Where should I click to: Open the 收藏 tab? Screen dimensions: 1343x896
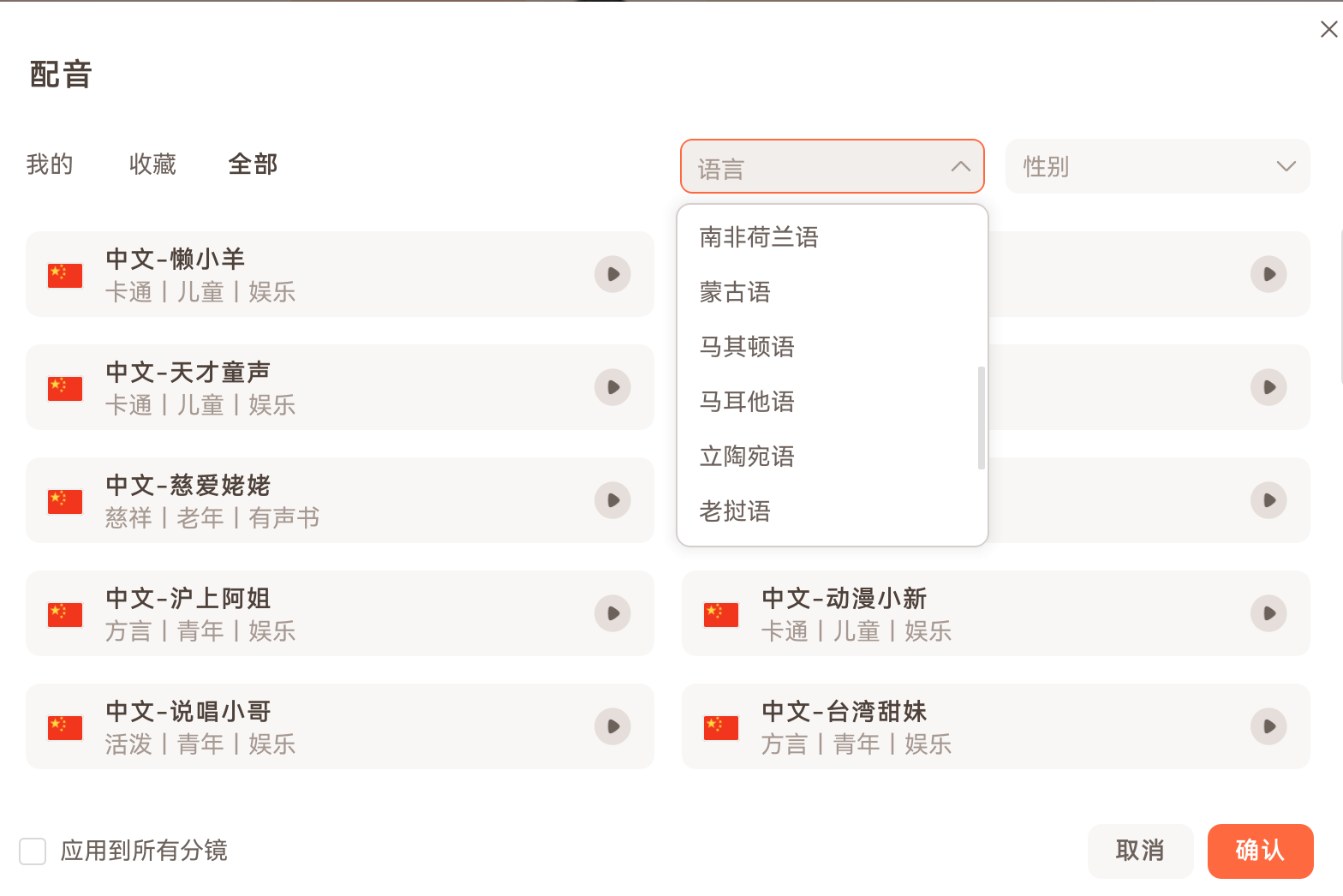tap(152, 164)
